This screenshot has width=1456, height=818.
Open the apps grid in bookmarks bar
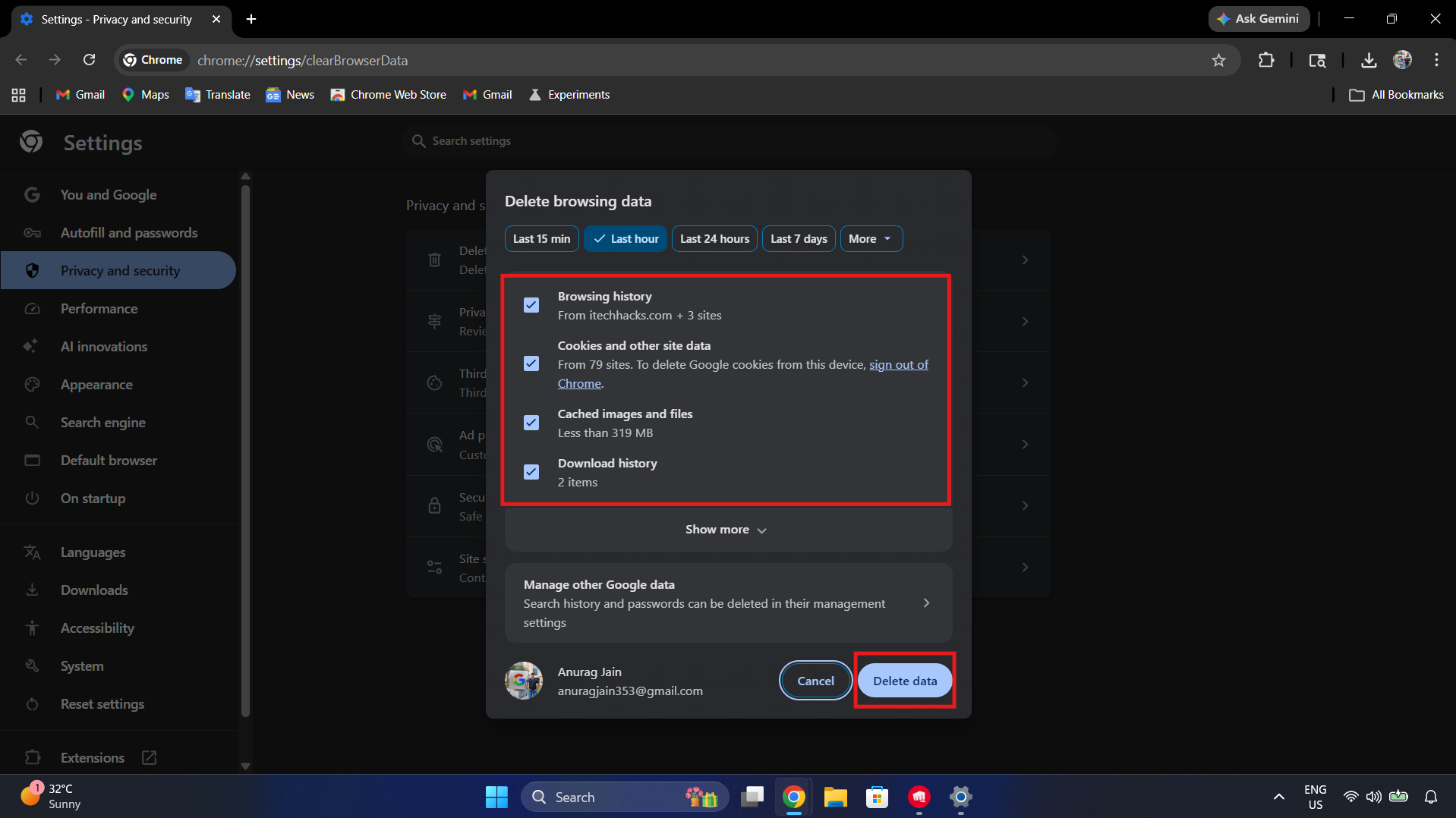(x=19, y=95)
